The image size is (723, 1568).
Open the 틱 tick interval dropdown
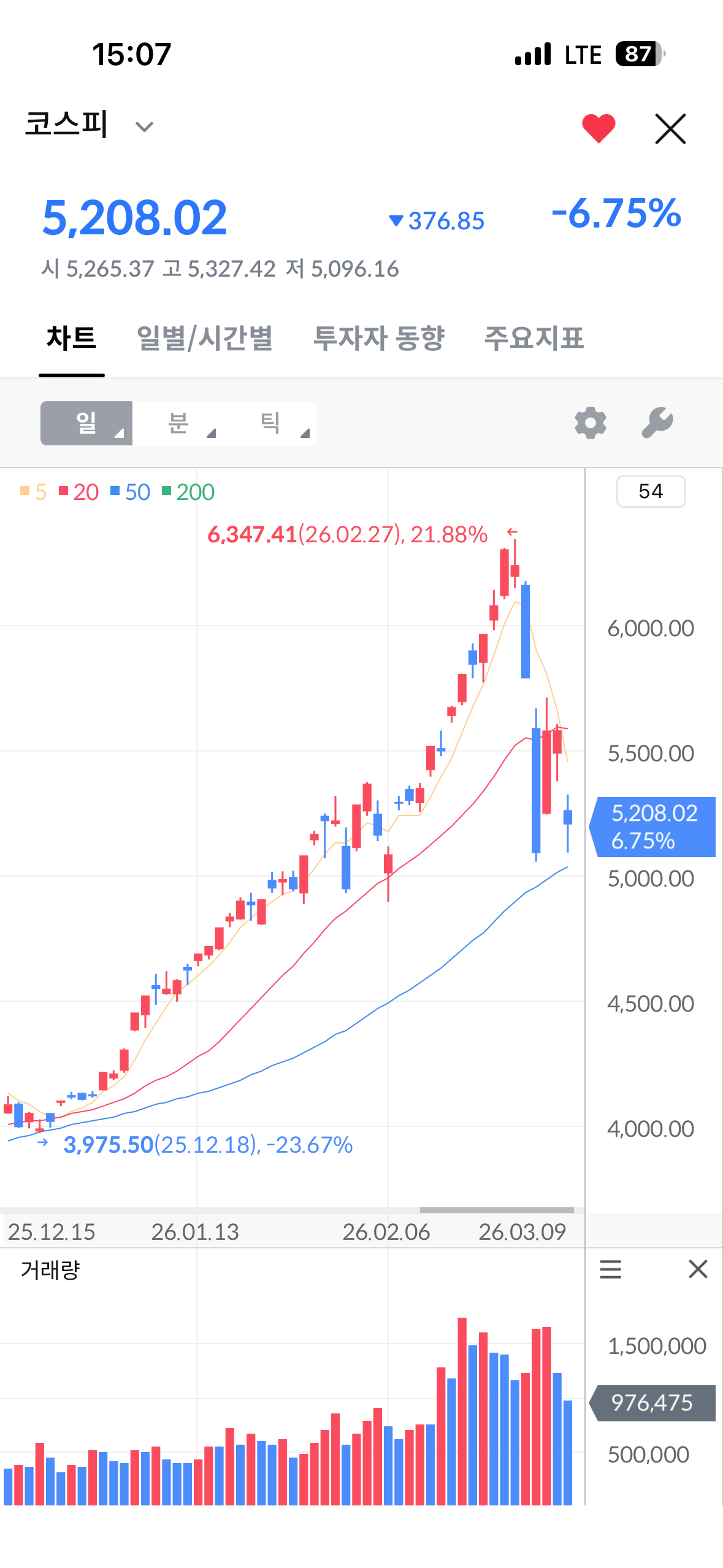coord(270,423)
